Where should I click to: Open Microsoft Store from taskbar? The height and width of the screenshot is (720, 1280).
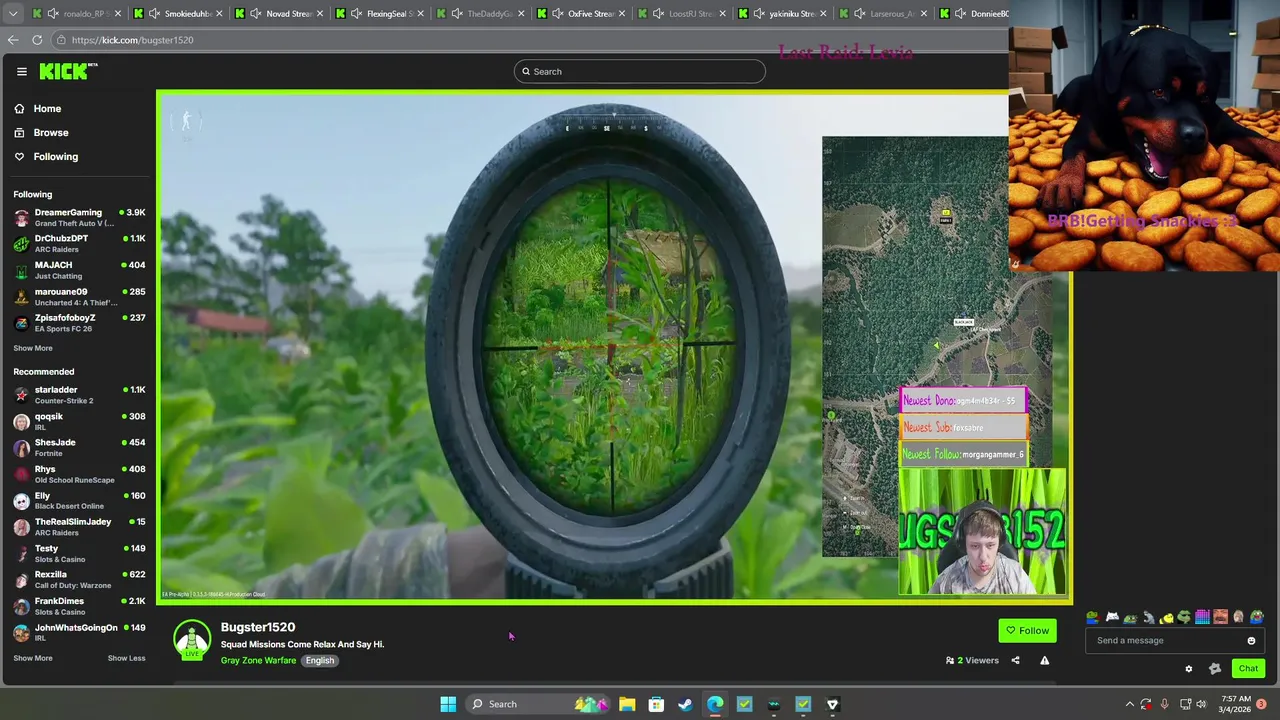(x=656, y=704)
